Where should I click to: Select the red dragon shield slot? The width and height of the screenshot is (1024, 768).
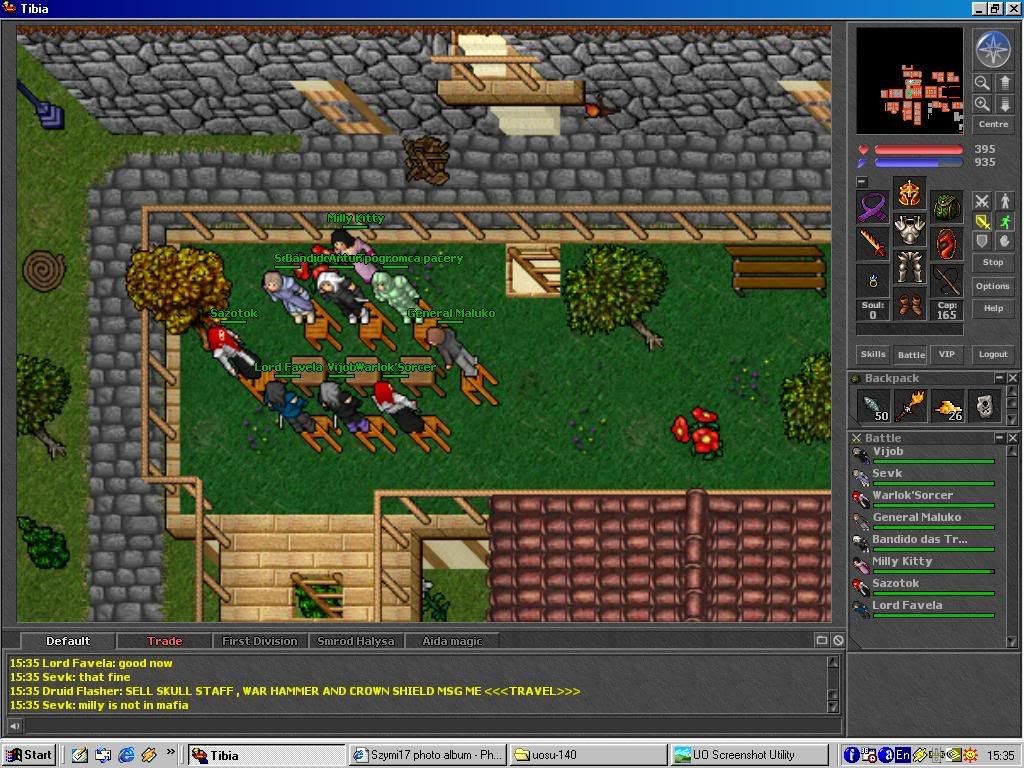coord(946,244)
